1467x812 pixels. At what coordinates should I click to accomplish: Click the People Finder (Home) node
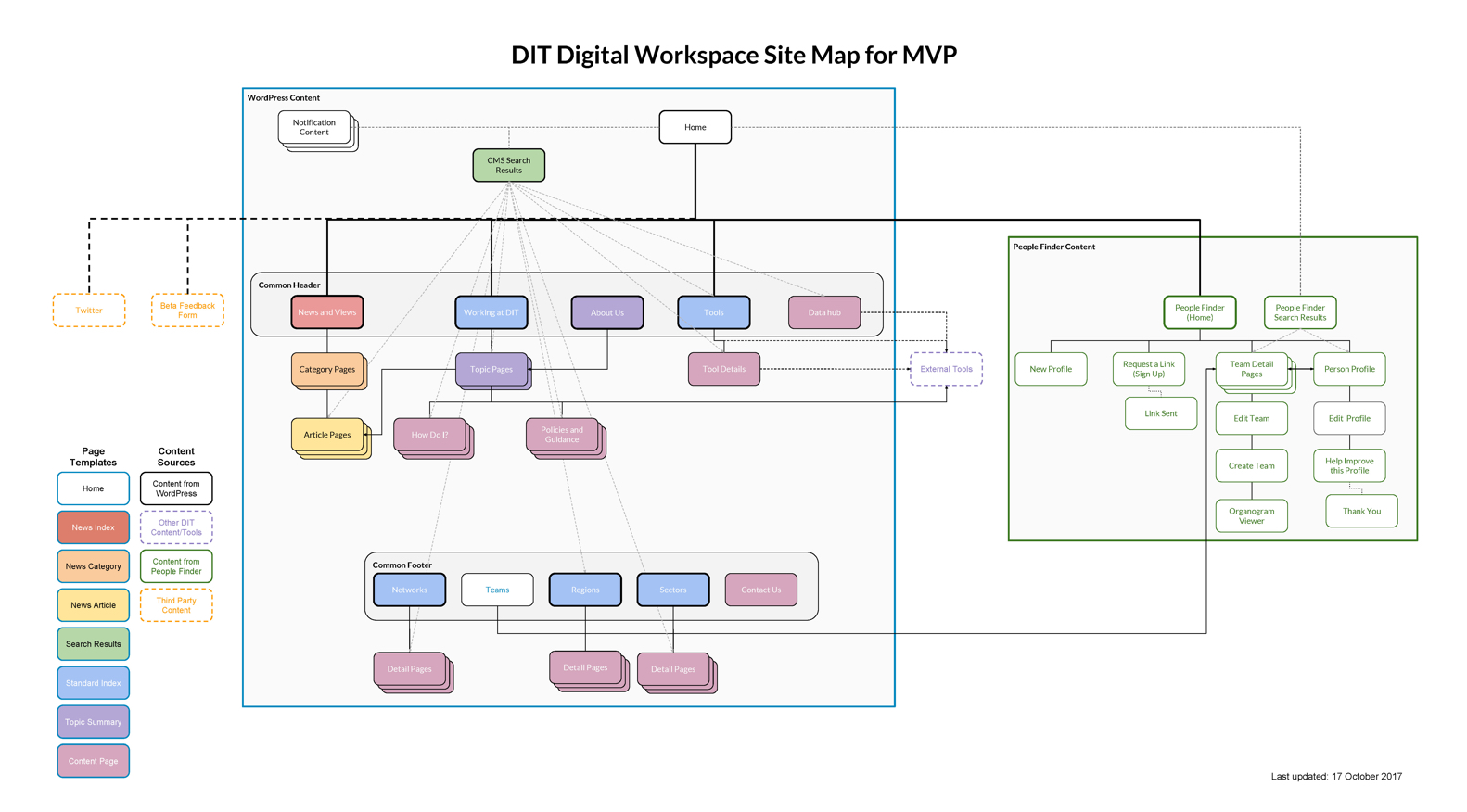1199,312
